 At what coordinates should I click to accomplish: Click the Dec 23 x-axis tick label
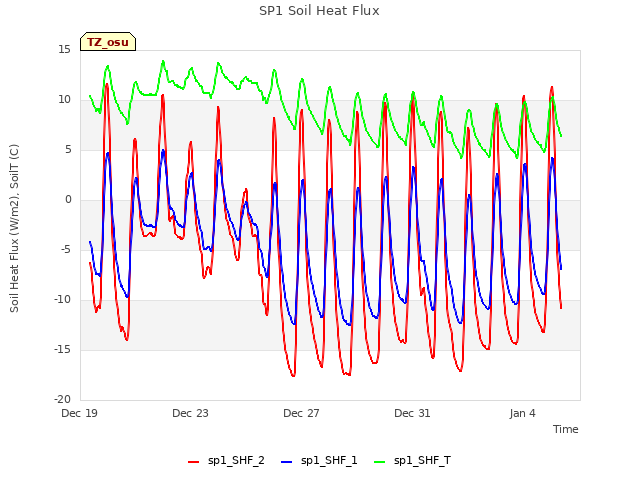click(190, 413)
